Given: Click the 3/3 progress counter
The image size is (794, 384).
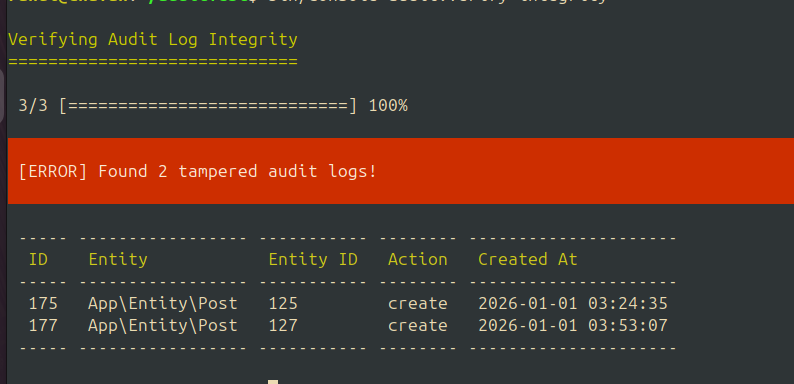Looking at the screenshot, I should pyautogui.click(x=33, y=106).
